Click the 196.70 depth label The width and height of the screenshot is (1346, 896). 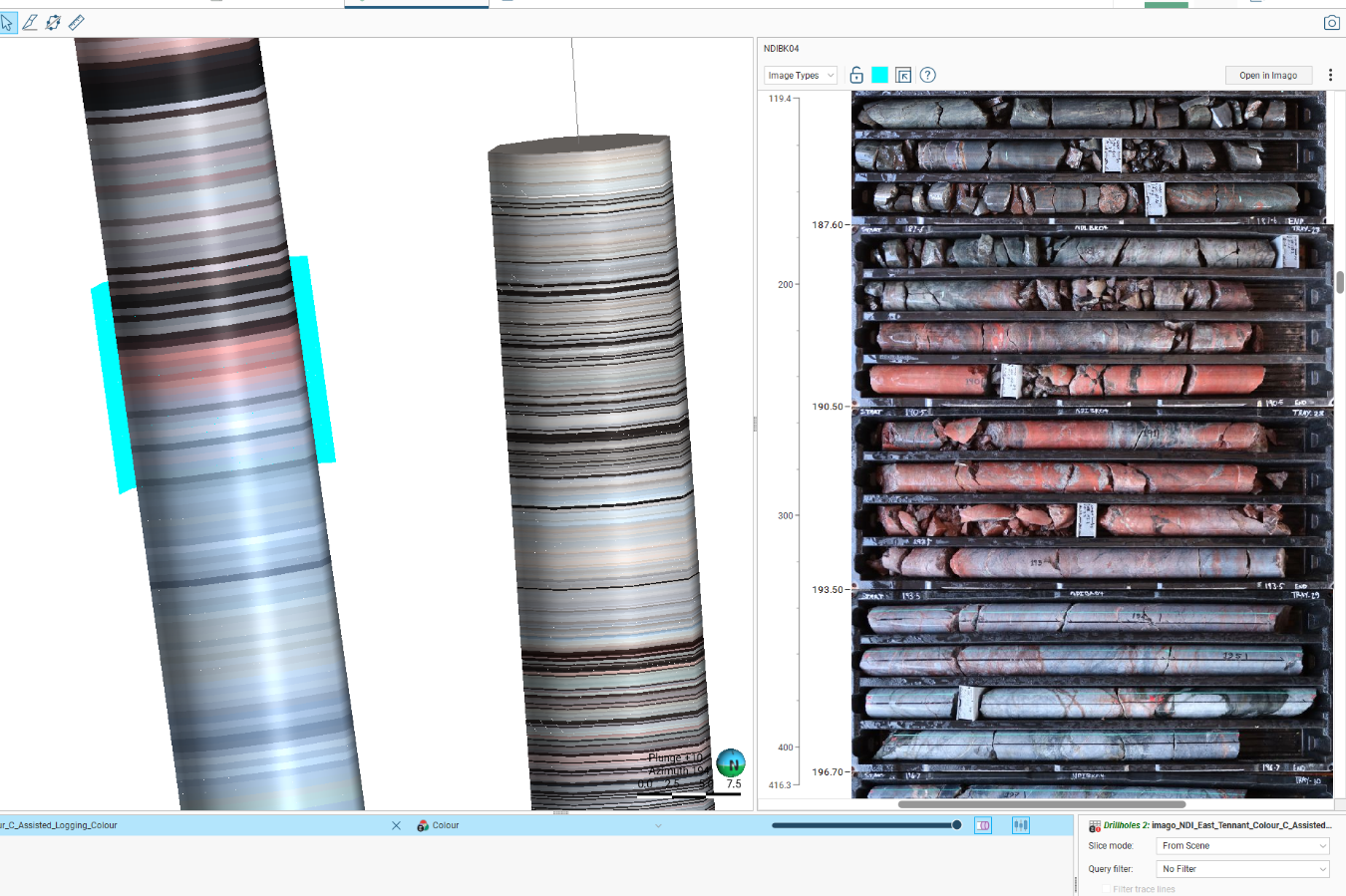pyautogui.click(x=827, y=772)
